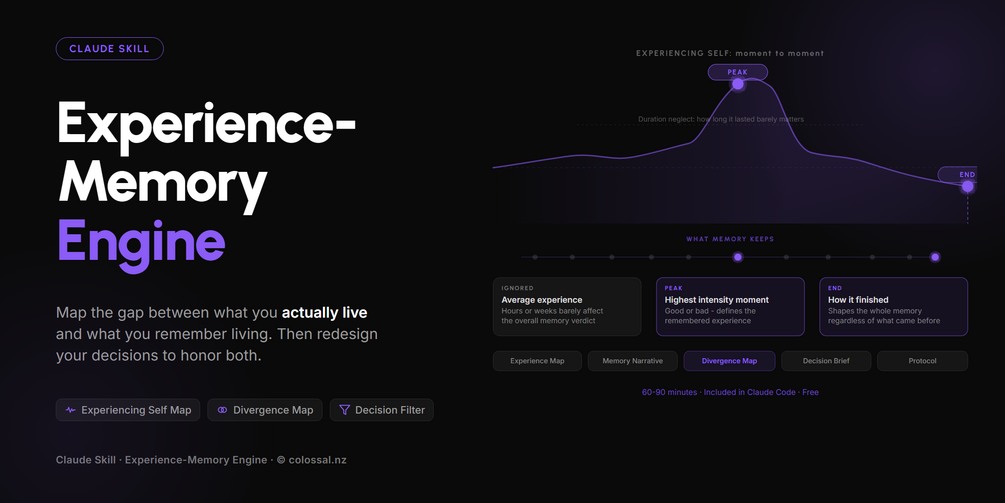Click the 'Duration neglect' chart annotation
Image resolution: width=1005 pixels, height=503 pixels.
tap(721, 119)
